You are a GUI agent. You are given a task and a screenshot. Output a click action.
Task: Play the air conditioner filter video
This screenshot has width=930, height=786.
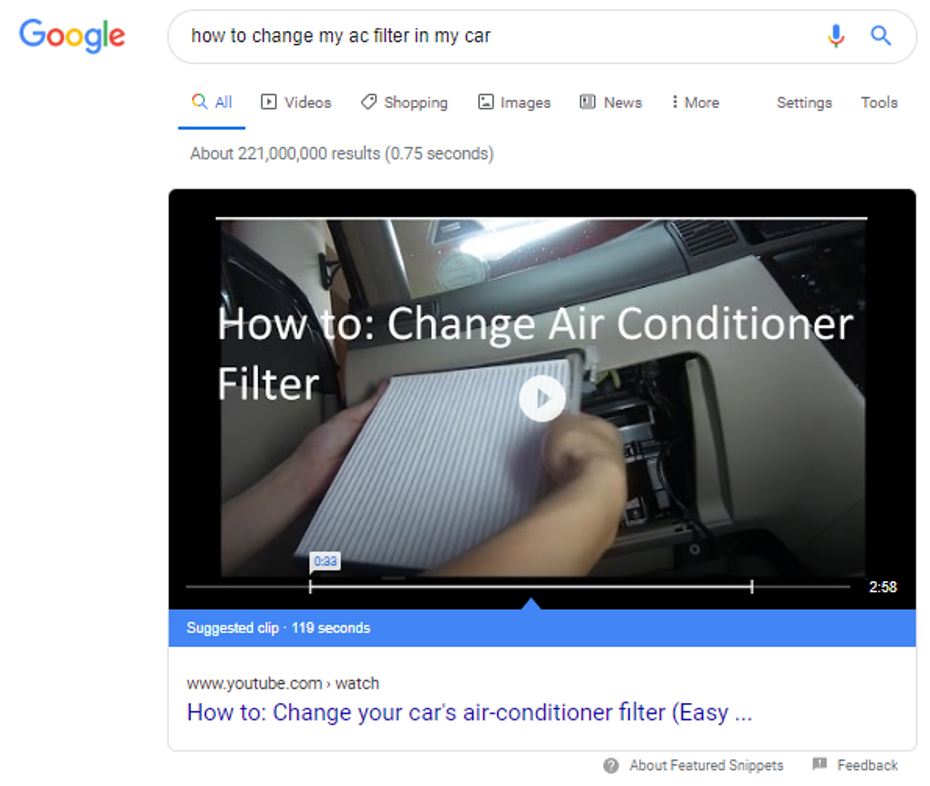(x=542, y=399)
